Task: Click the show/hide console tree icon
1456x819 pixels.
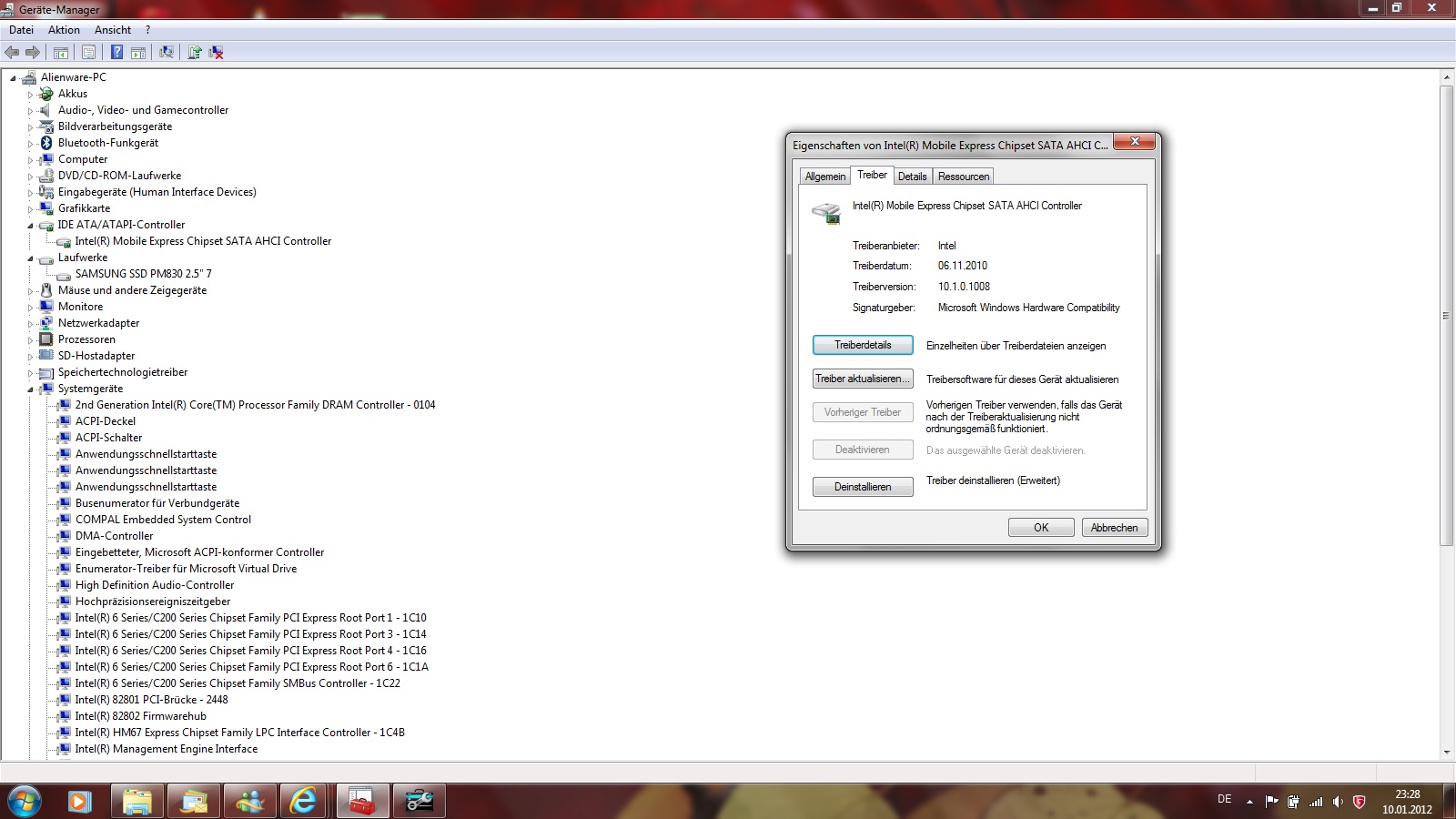Action: point(61,53)
